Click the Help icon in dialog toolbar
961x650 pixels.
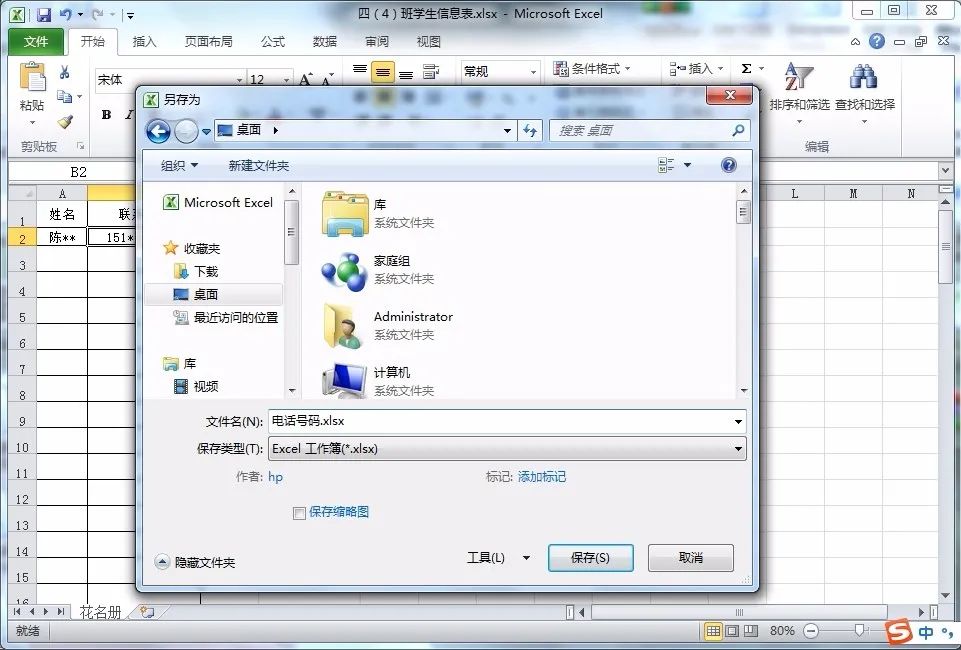728,165
